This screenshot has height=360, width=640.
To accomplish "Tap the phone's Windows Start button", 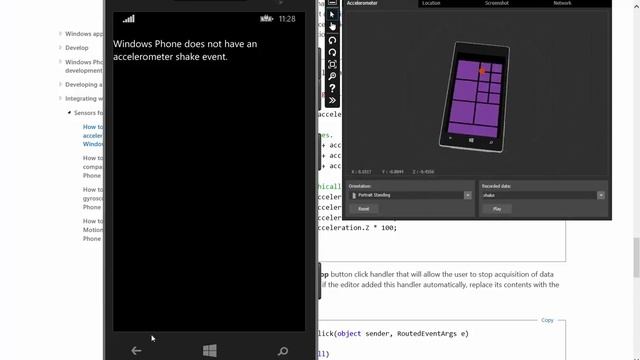I will coord(210,351).
